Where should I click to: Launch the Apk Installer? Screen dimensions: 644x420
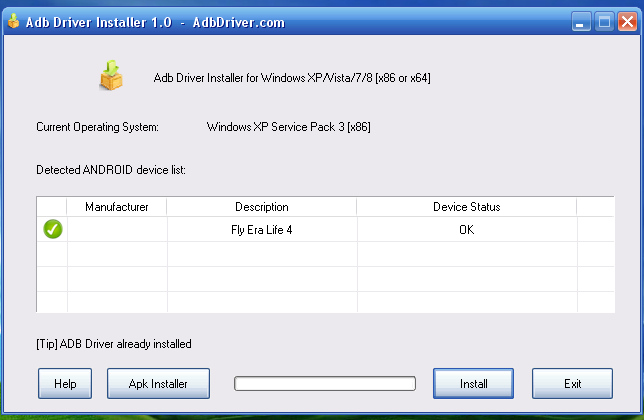pyautogui.click(x=156, y=383)
